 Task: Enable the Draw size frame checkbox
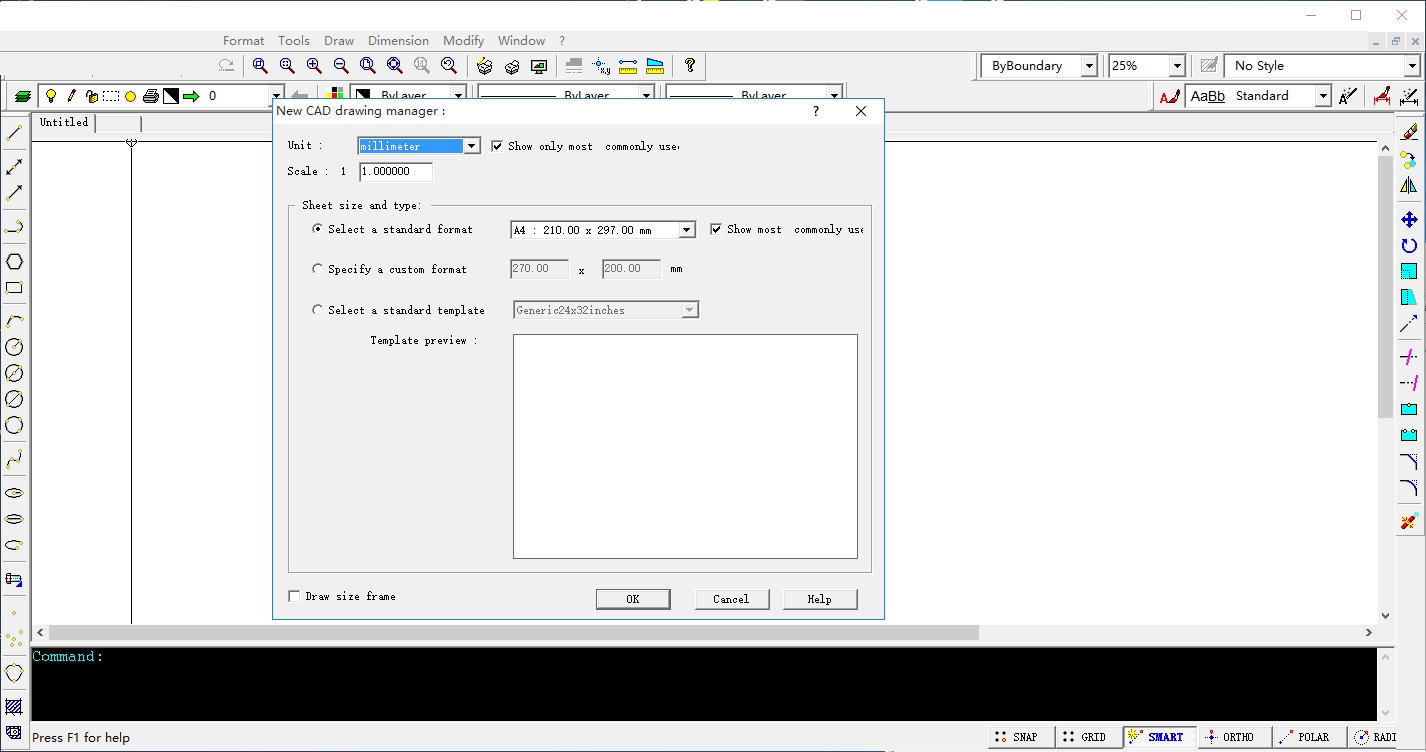pos(294,597)
